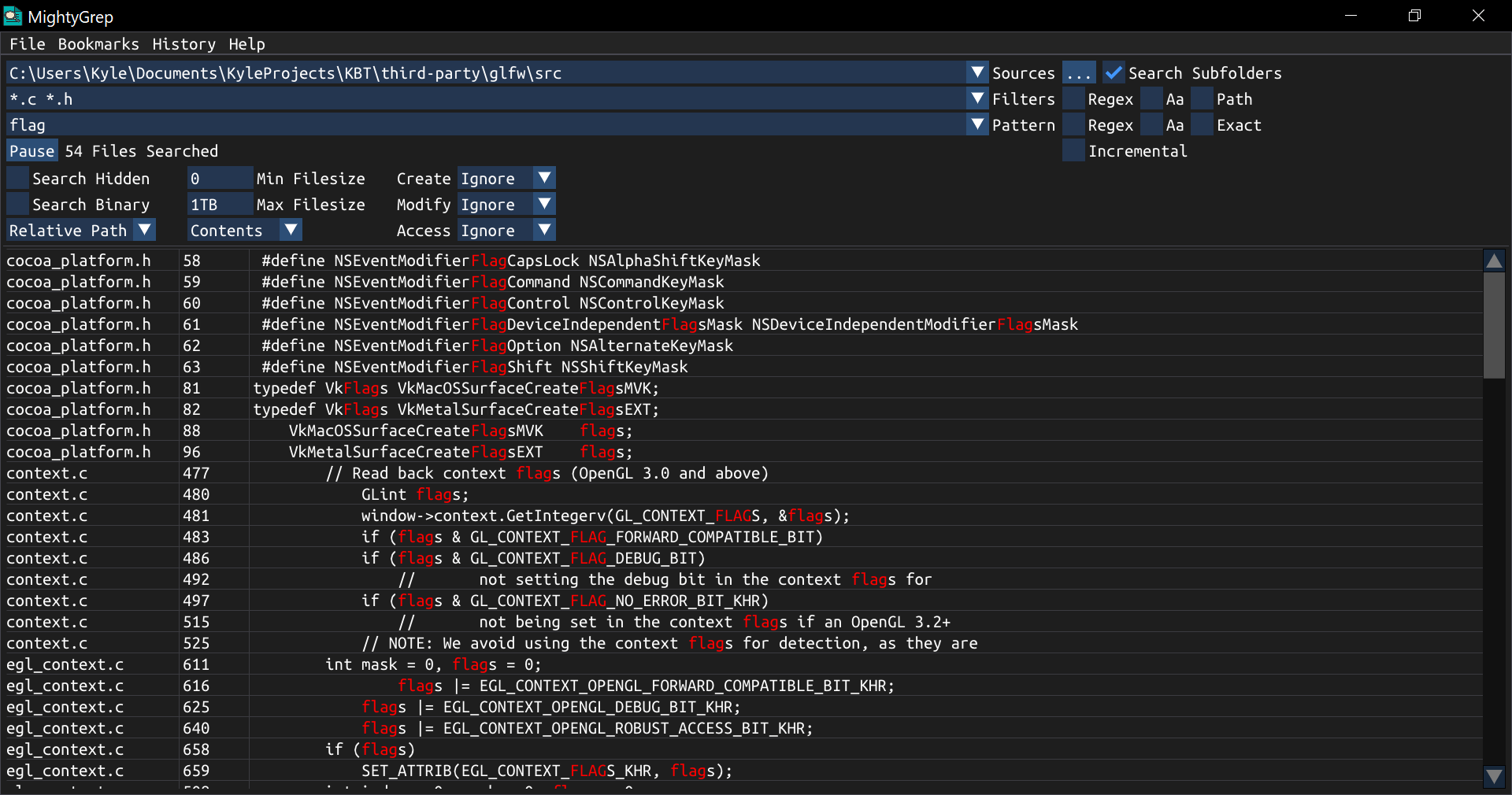Select result cocoa_platform.h line 96

743,452
